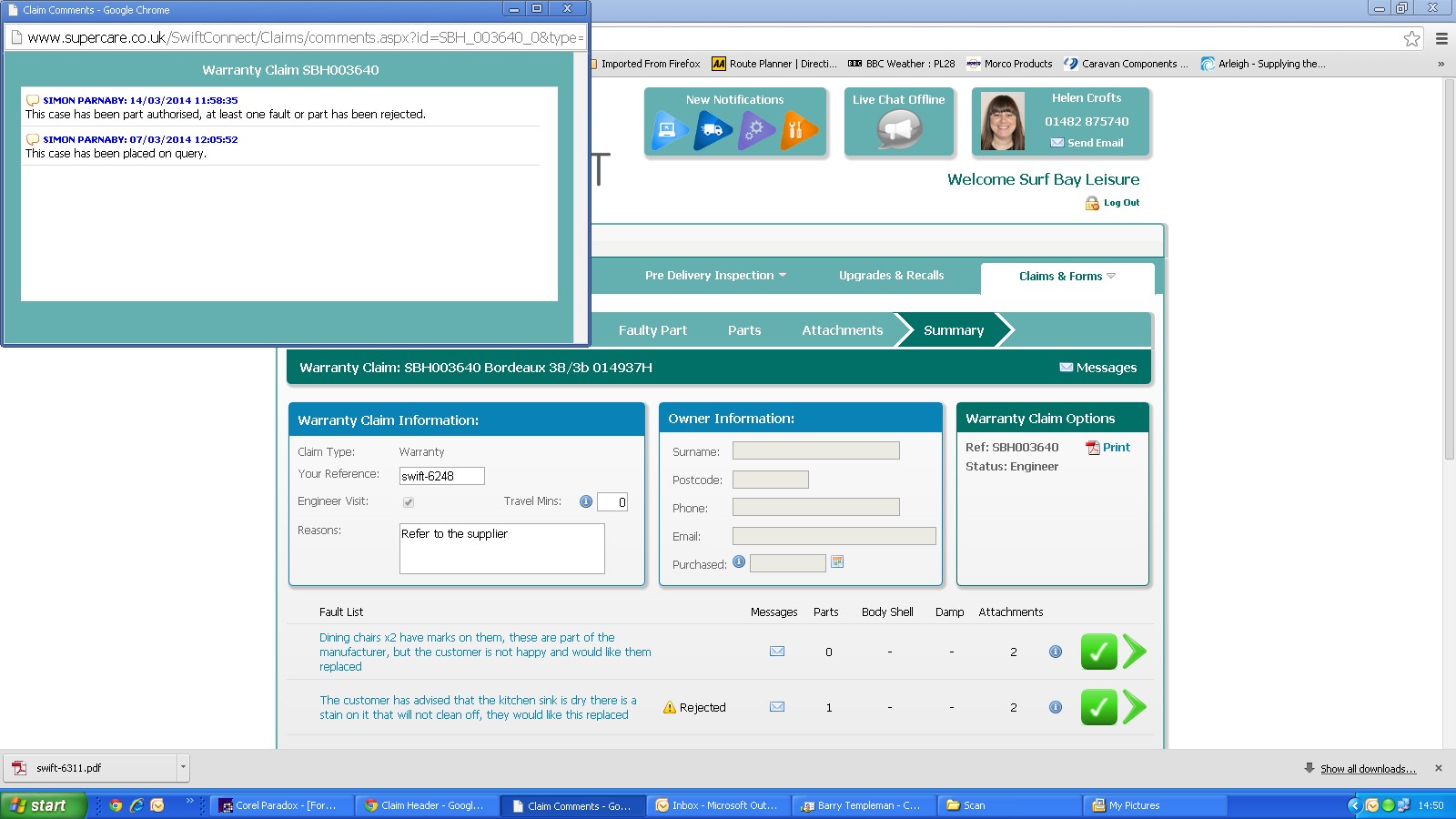
Task: Switch to the Attachments tab
Action: coord(843,330)
